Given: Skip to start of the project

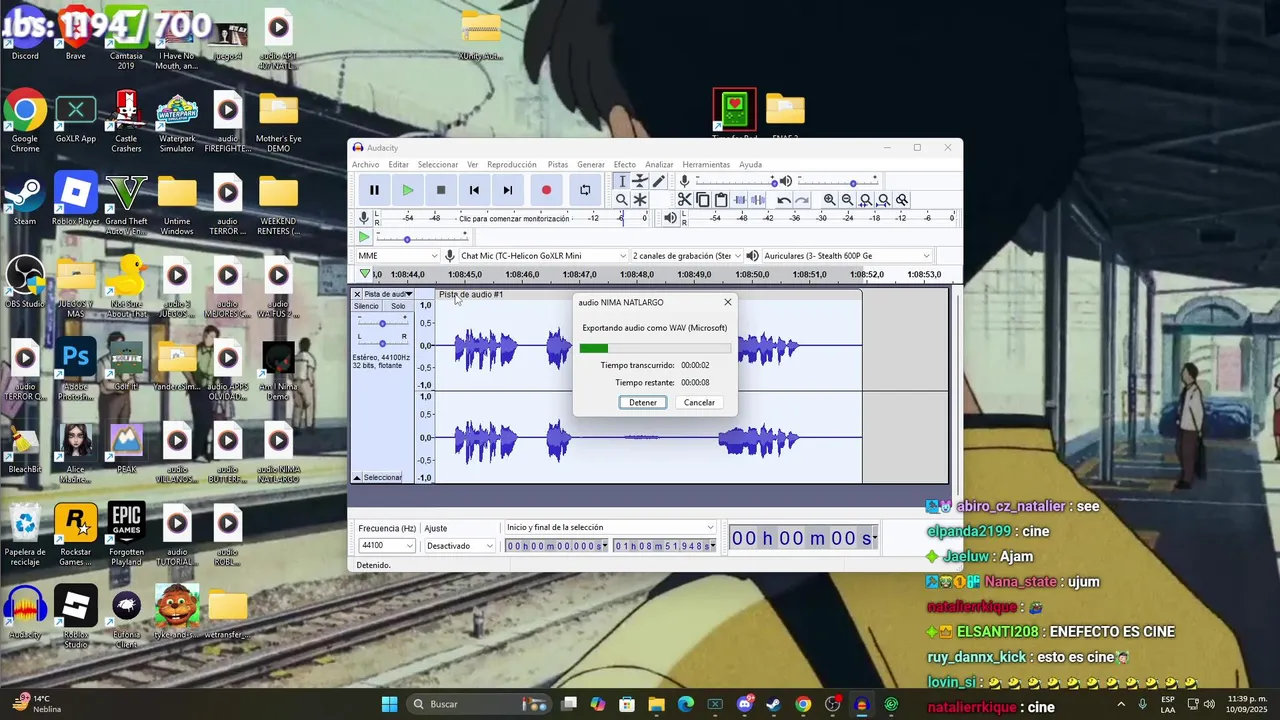Looking at the screenshot, I should [x=475, y=190].
